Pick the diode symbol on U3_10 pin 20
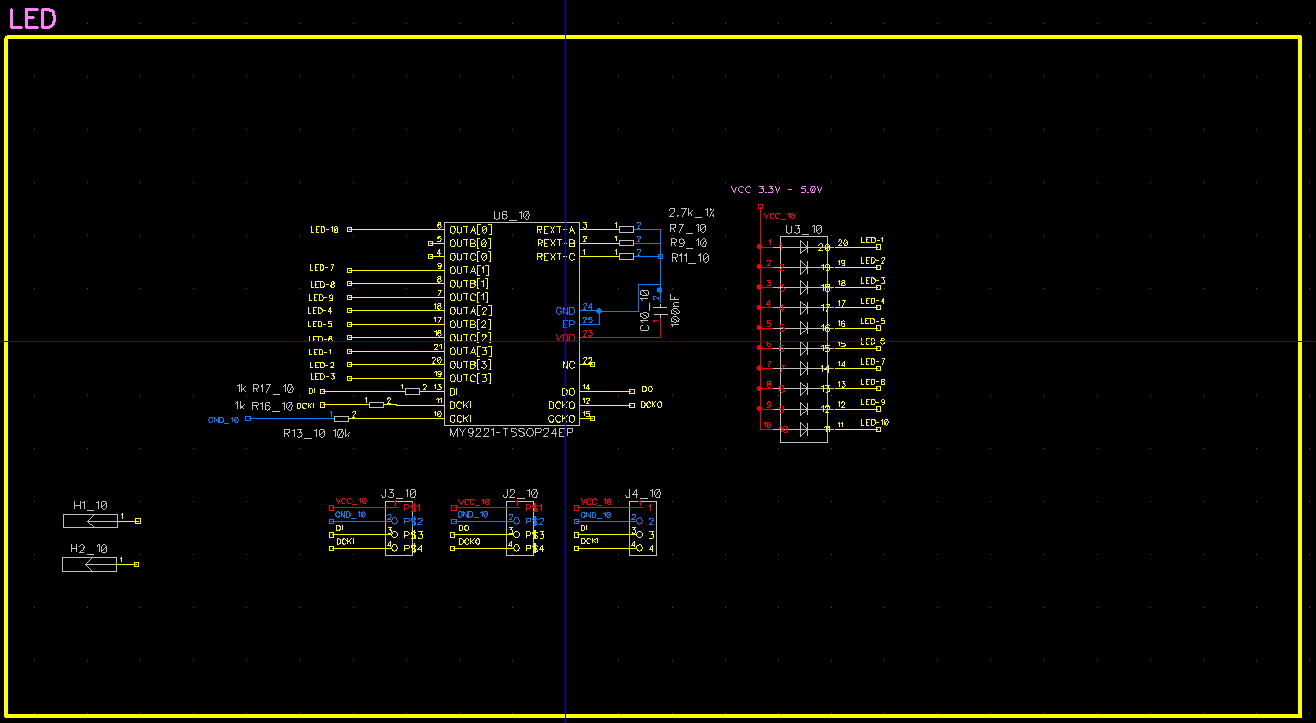The width and height of the screenshot is (1316, 723). click(804, 246)
